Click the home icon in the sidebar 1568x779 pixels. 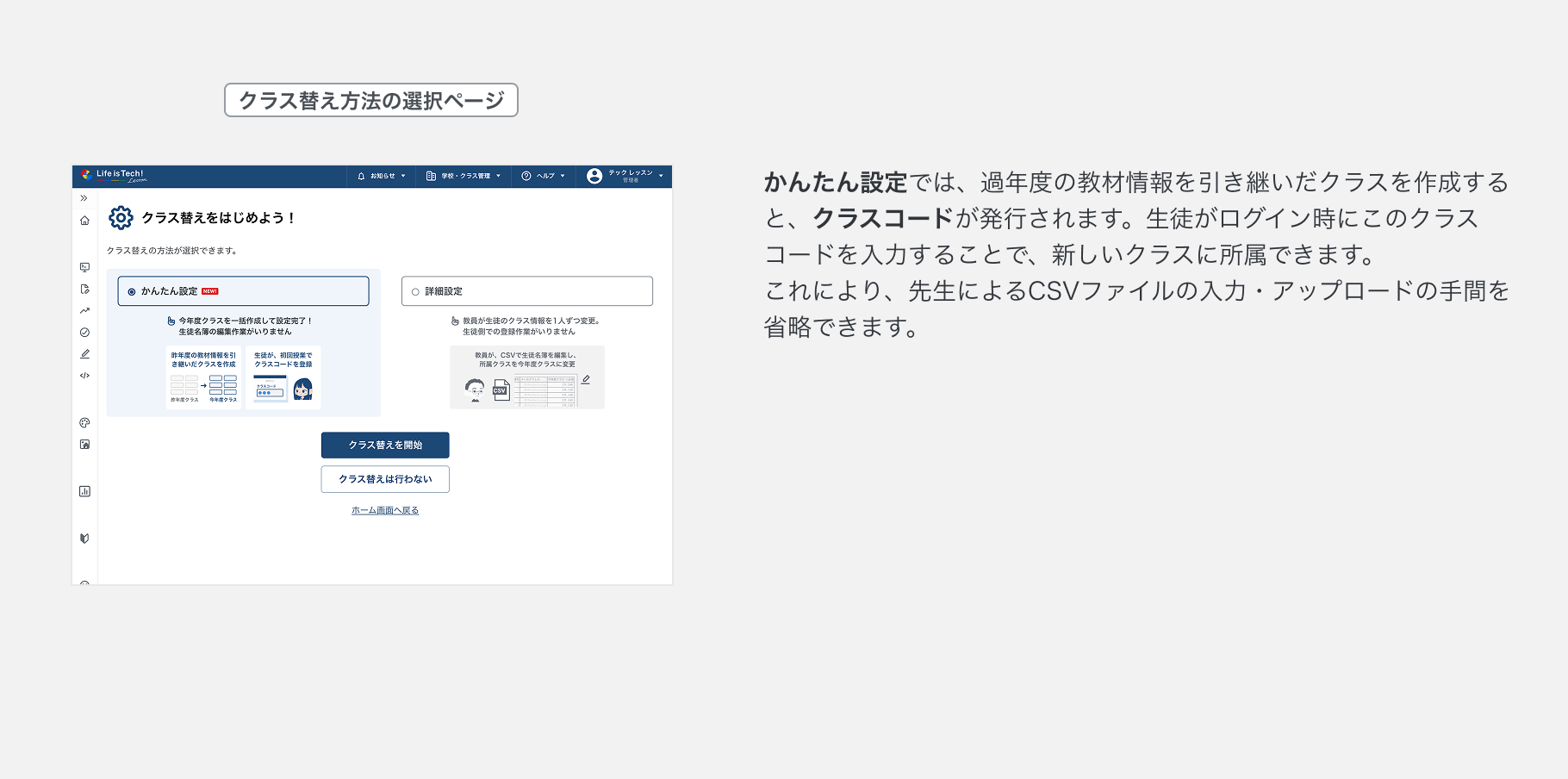[x=84, y=221]
